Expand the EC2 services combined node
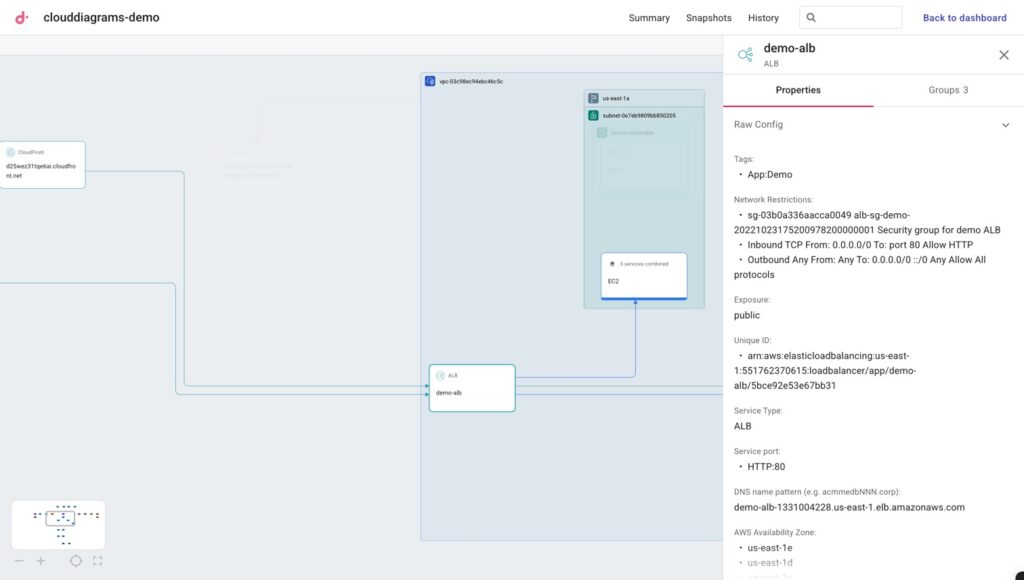 click(x=643, y=274)
